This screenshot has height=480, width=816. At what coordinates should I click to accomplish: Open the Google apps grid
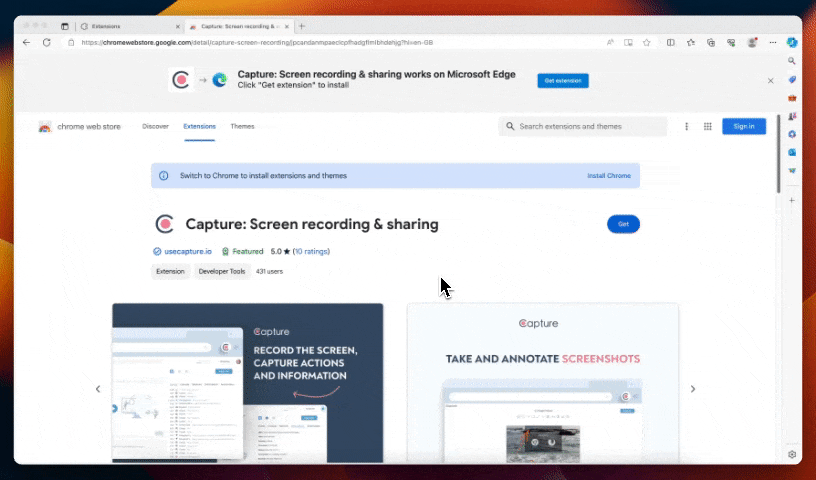[707, 127]
